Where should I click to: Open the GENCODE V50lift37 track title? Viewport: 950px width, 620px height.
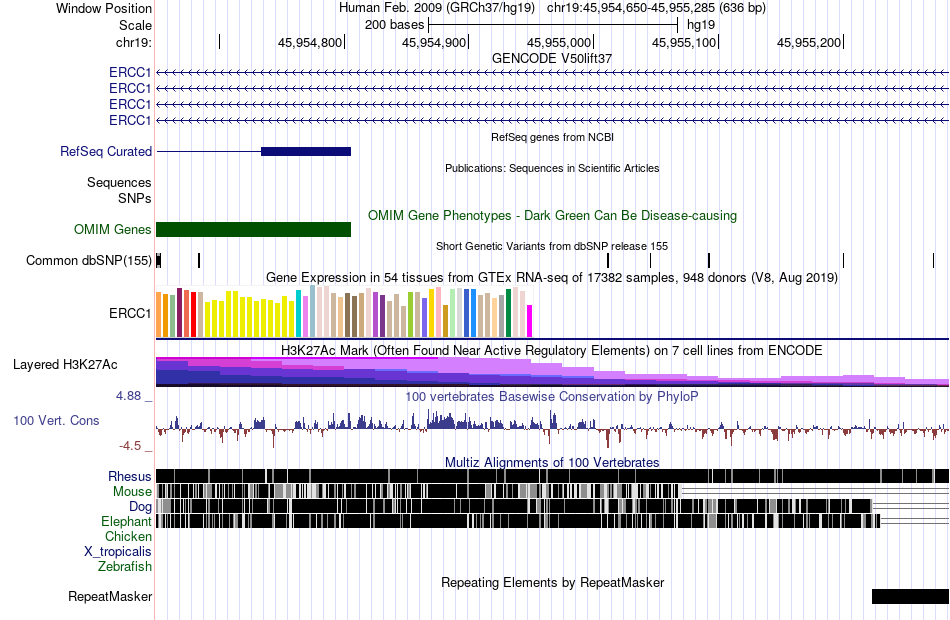click(x=552, y=58)
